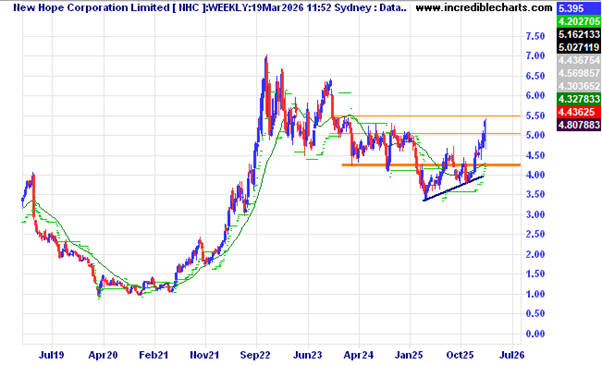Click the dark purple 4.807883 value
Image resolution: width=602 pixels, height=365 pixels.
579,125
